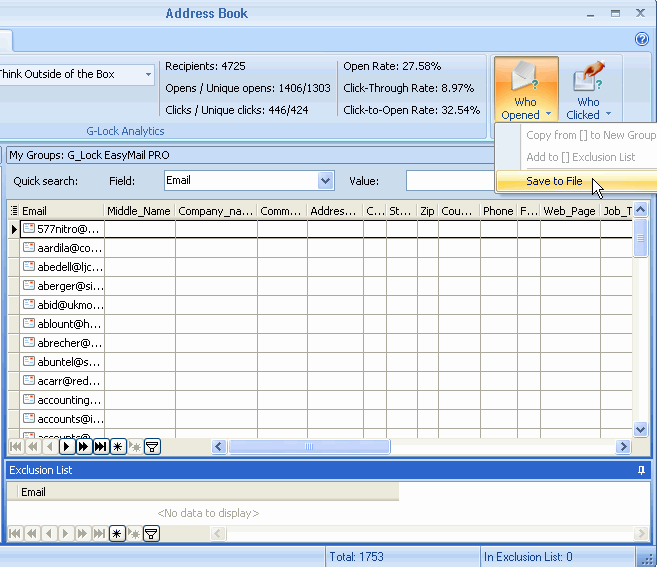Viewport: 657px width, 567px height.
Task: Click the grid horizontal scrollbar thumb
Action: (x=309, y=447)
